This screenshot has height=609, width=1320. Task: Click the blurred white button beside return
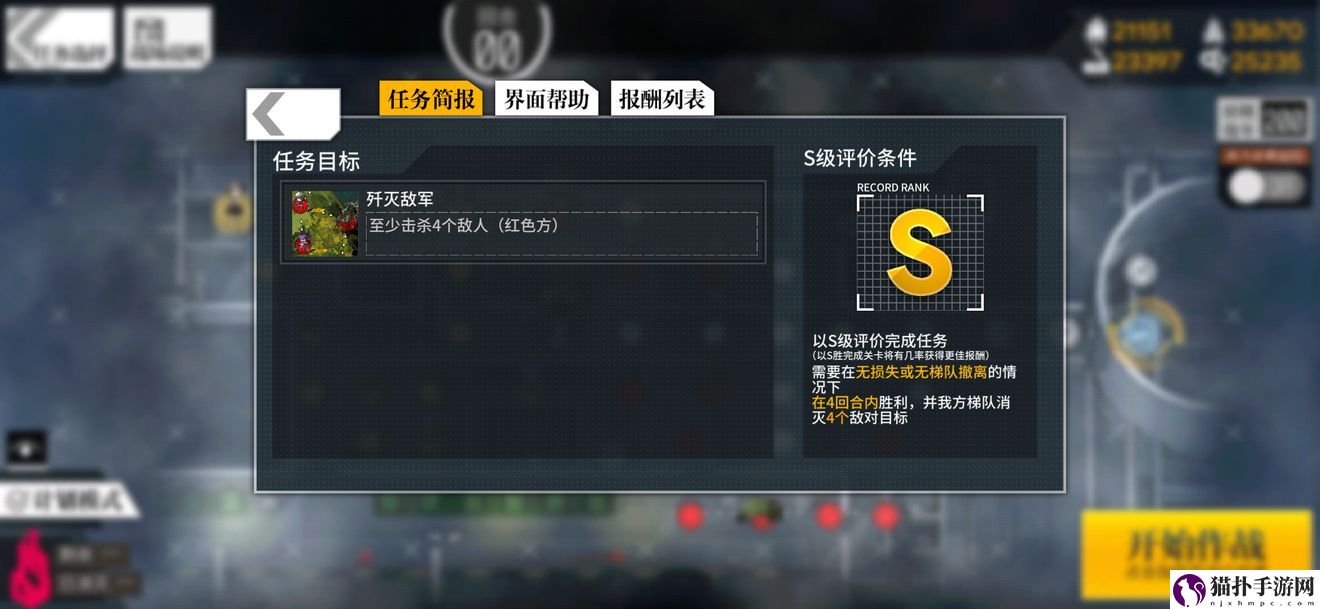pos(167,40)
